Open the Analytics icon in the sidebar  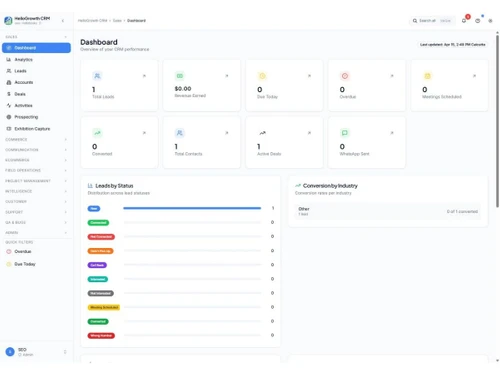point(9,59)
